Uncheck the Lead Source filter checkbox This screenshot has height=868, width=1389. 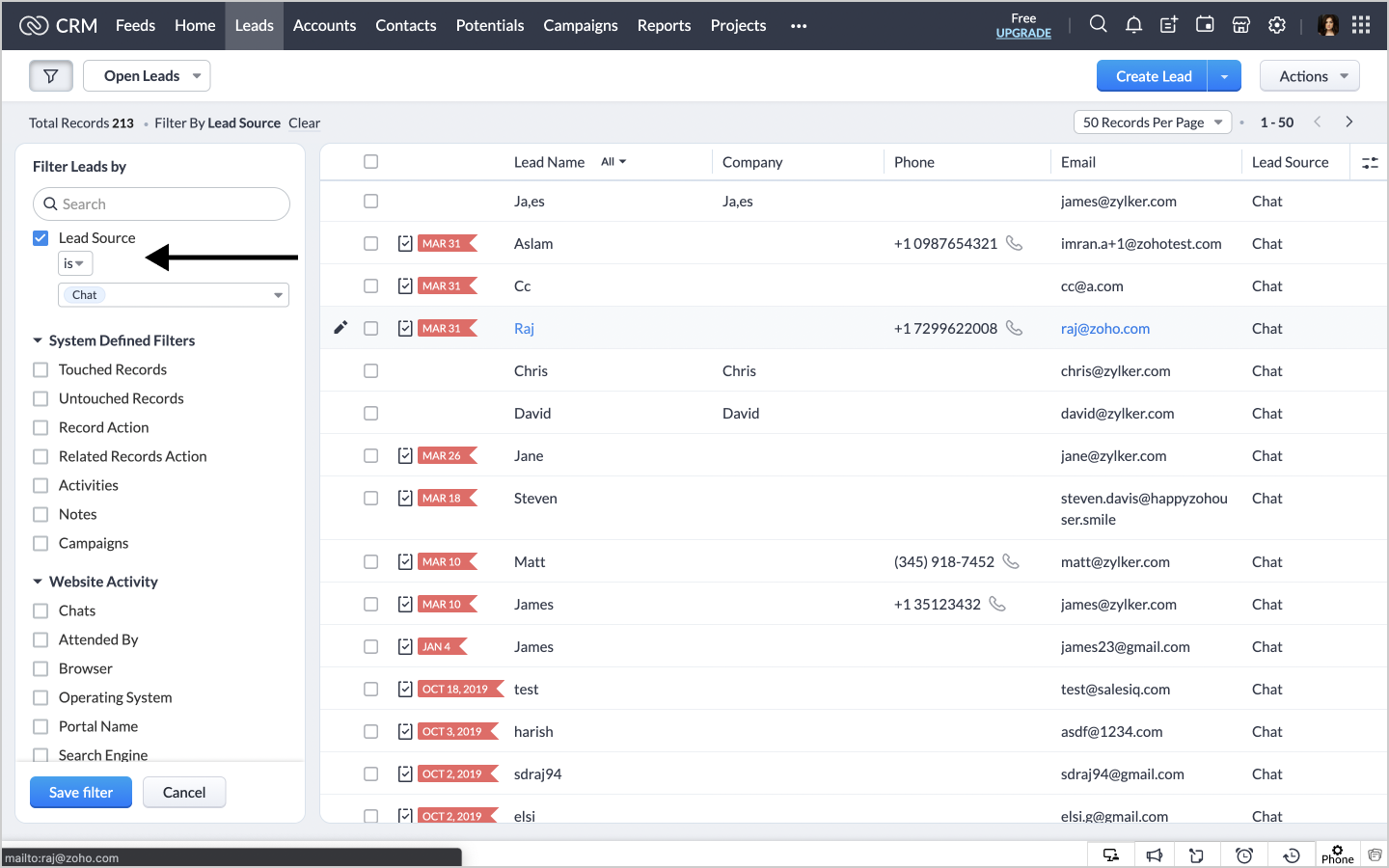pos(41,238)
